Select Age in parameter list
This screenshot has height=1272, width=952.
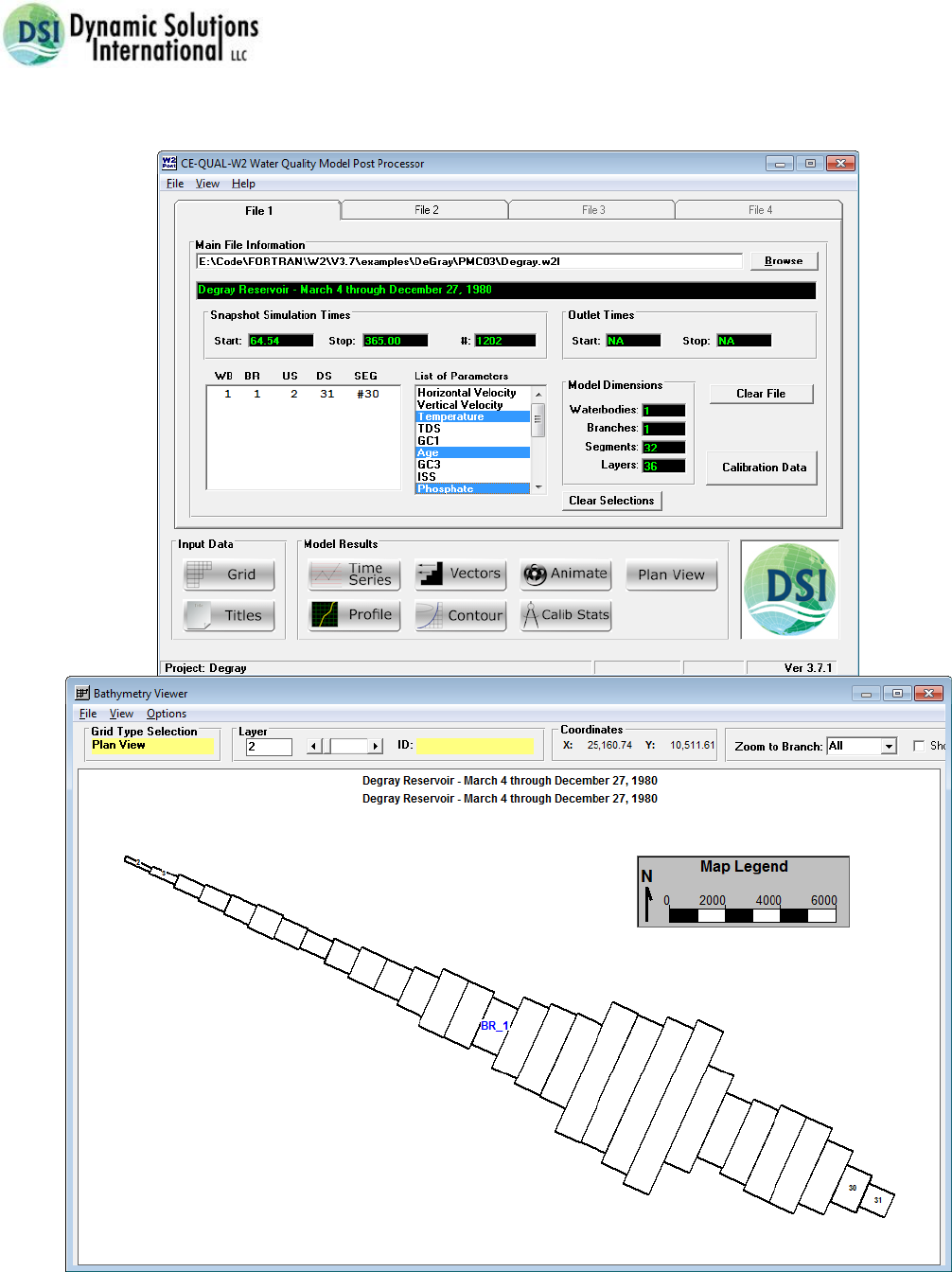point(473,452)
